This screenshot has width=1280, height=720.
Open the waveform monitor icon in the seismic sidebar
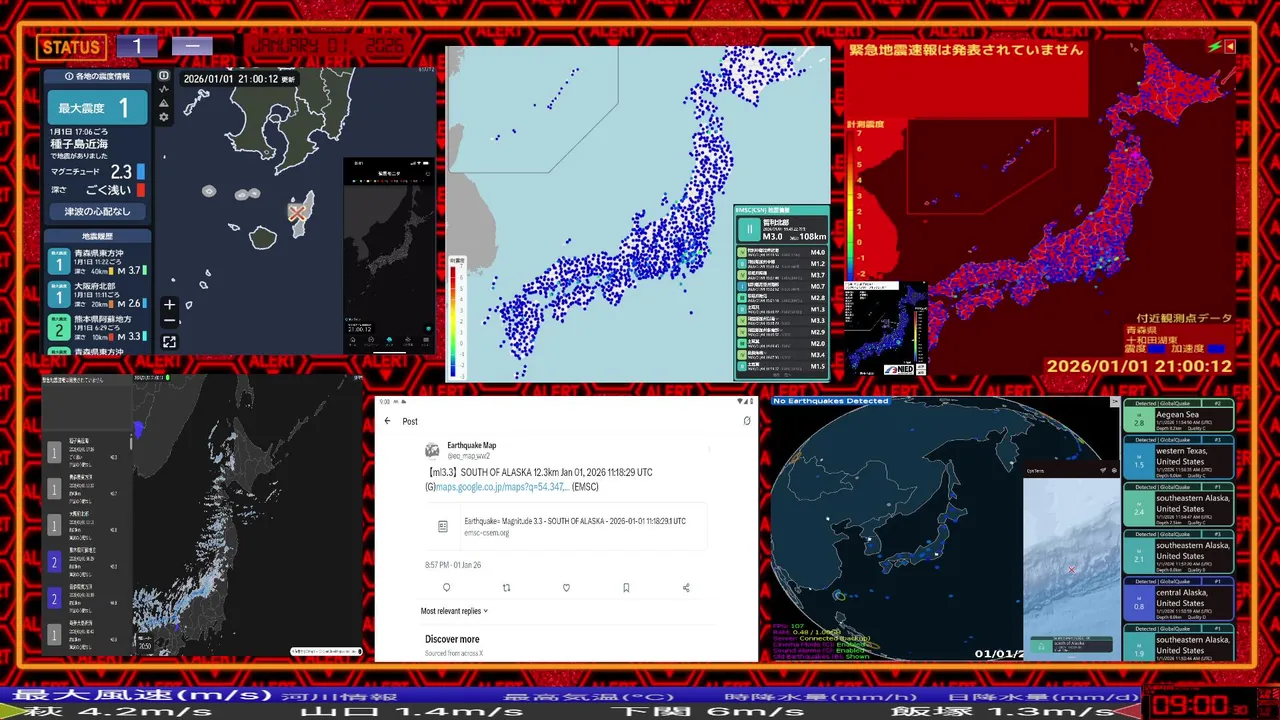164,89
